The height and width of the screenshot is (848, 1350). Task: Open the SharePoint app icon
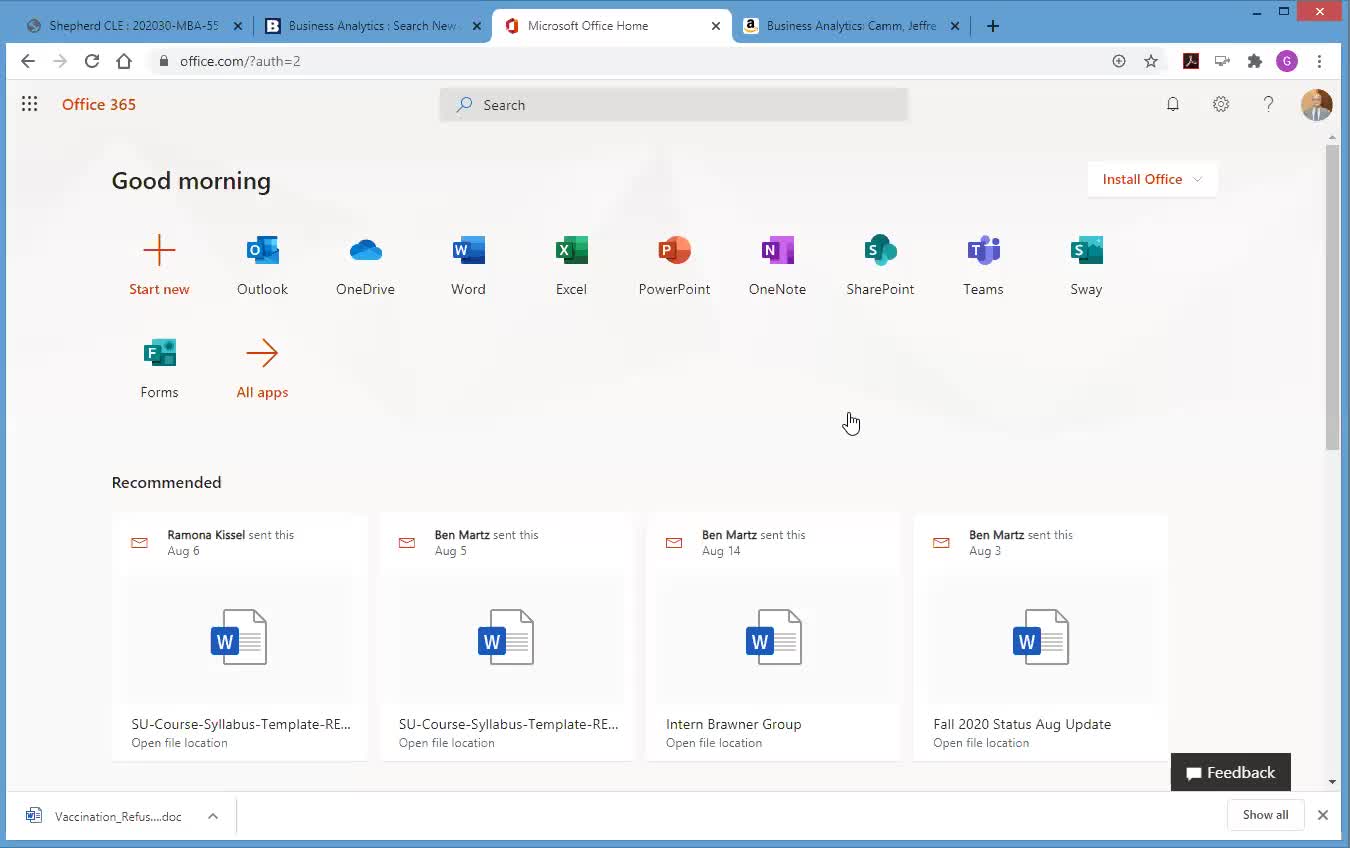pyautogui.click(x=880, y=250)
